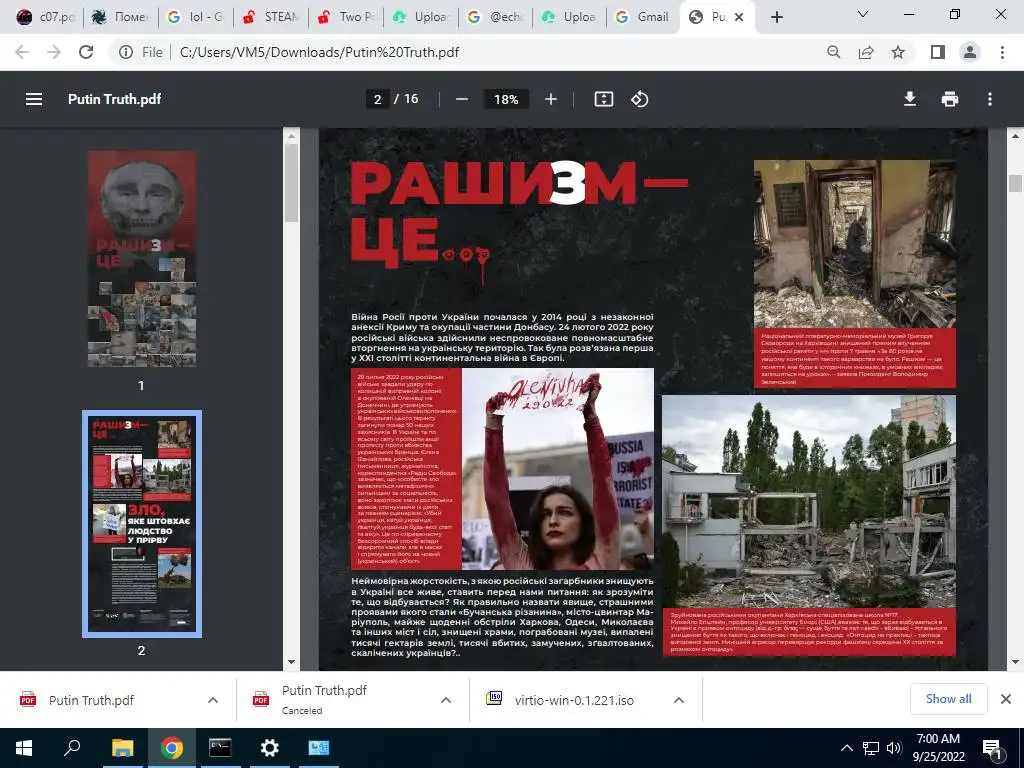Image resolution: width=1024 pixels, height=768 pixels.
Task: Bookmark this tab with star icon
Action: (898, 52)
